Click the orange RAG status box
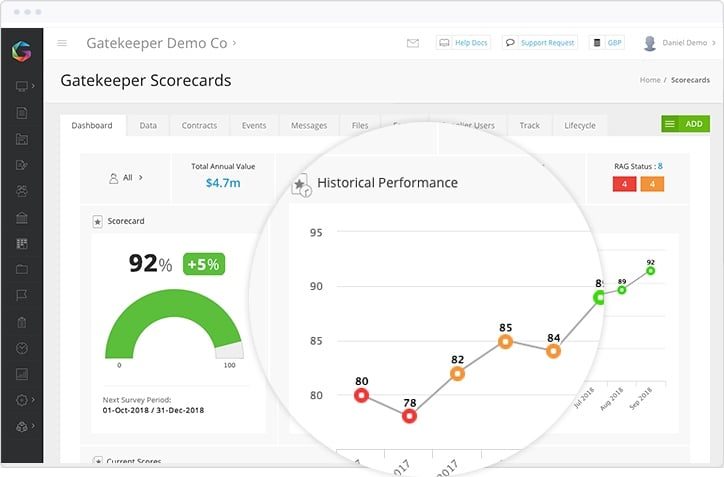 click(x=652, y=184)
